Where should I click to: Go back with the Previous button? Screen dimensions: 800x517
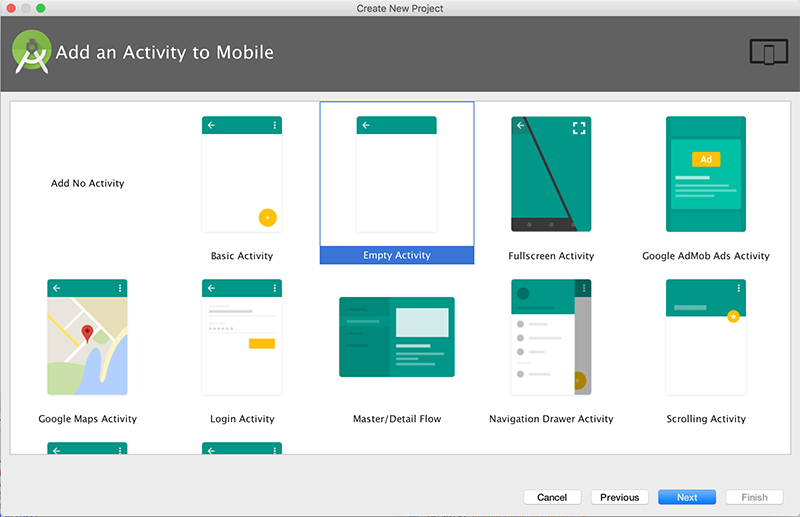click(x=619, y=497)
